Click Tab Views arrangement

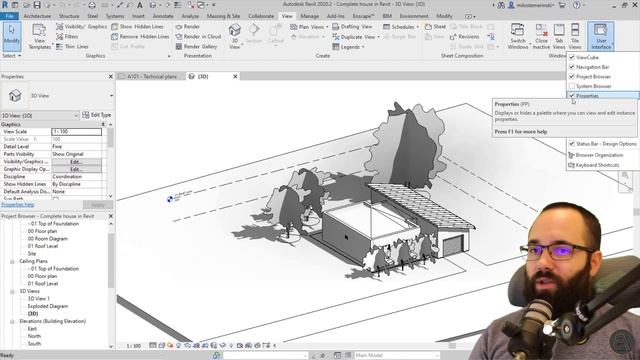[559, 36]
